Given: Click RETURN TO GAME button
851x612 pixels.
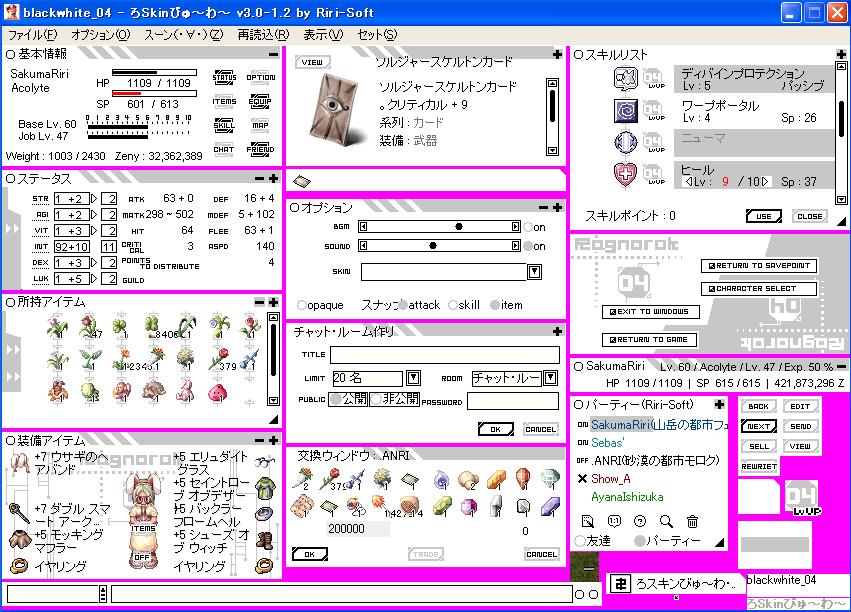Looking at the screenshot, I should coord(650,340).
